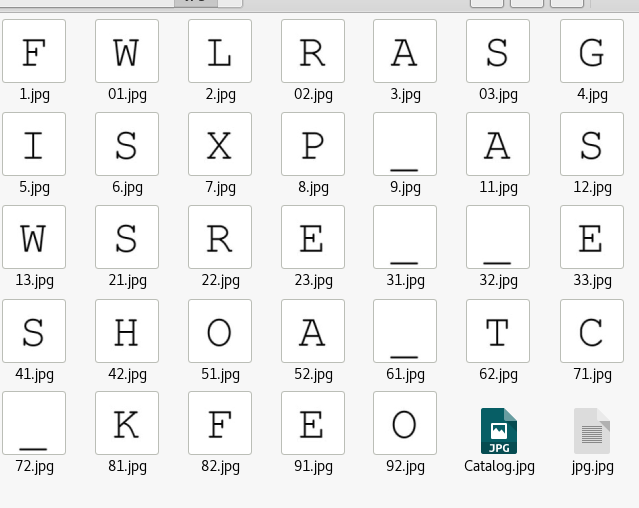Image resolution: width=639 pixels, height=508 pixels.
Task: Click the 51.jpg thumbnail showing O
Action: [220, 331]
